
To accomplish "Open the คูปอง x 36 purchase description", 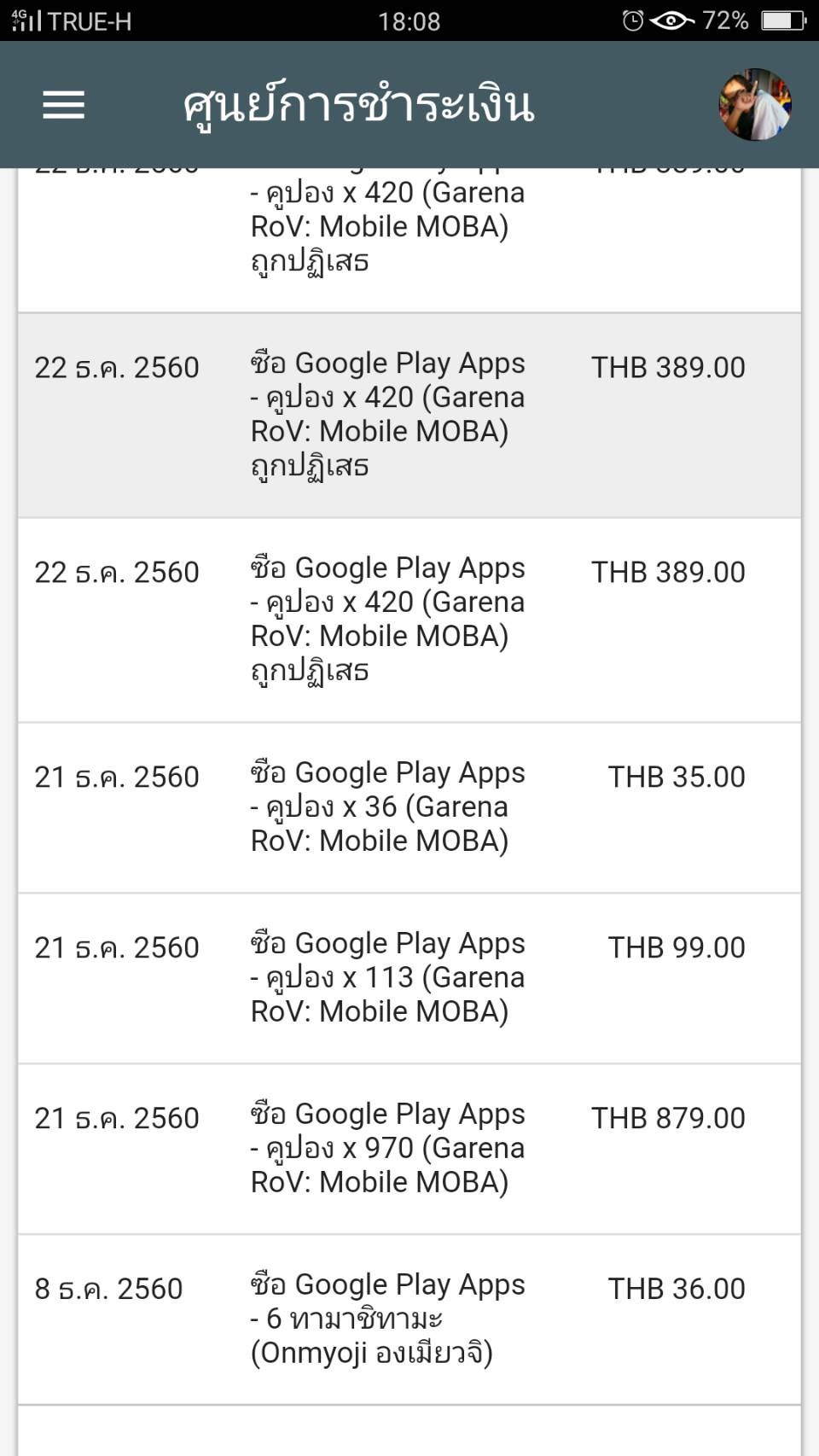I will 387,807.
